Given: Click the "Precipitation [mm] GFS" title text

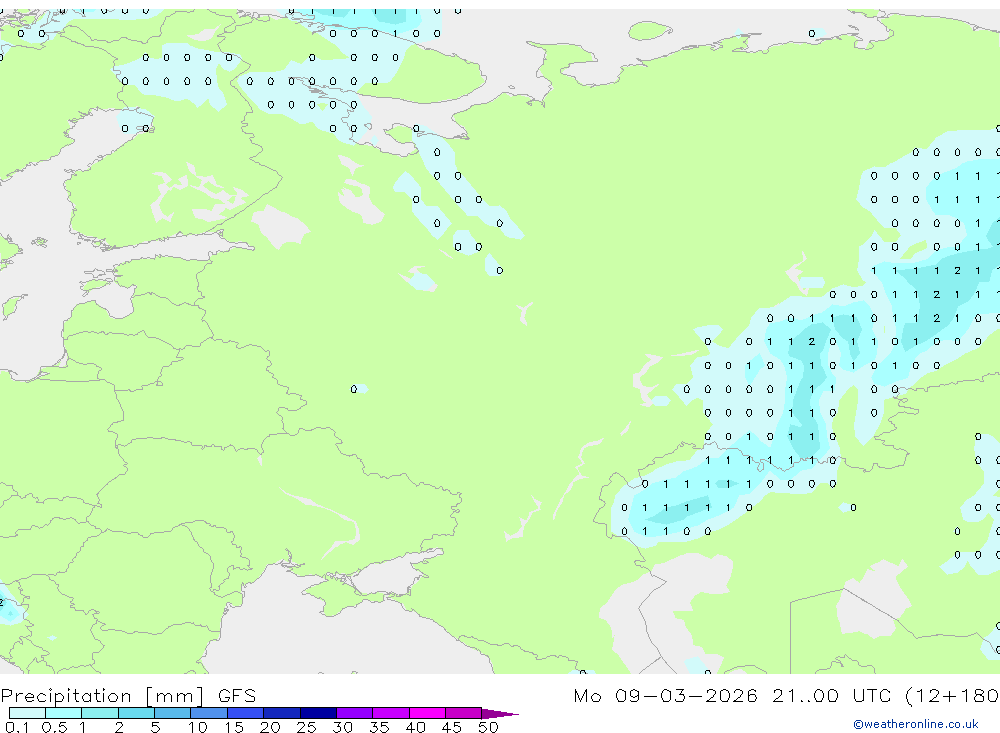Looking at the screenshot, I should point(128,695).
